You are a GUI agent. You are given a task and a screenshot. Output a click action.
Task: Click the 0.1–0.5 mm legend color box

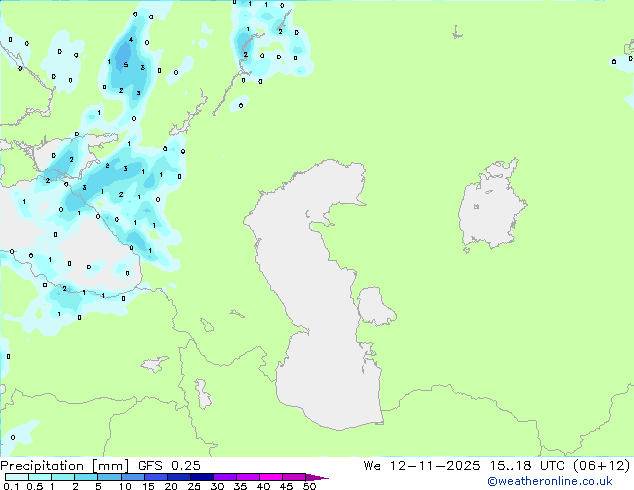click(17, 477)
